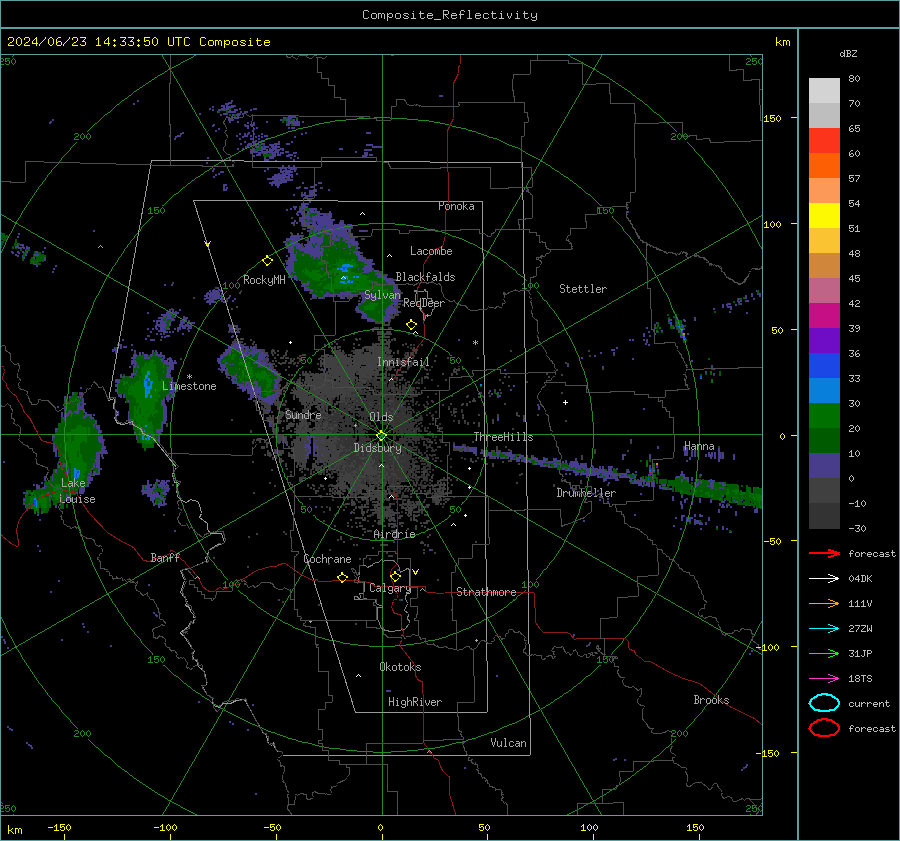Click the Sundre label
The image size is (900, 841).
(x=303, y=415)
